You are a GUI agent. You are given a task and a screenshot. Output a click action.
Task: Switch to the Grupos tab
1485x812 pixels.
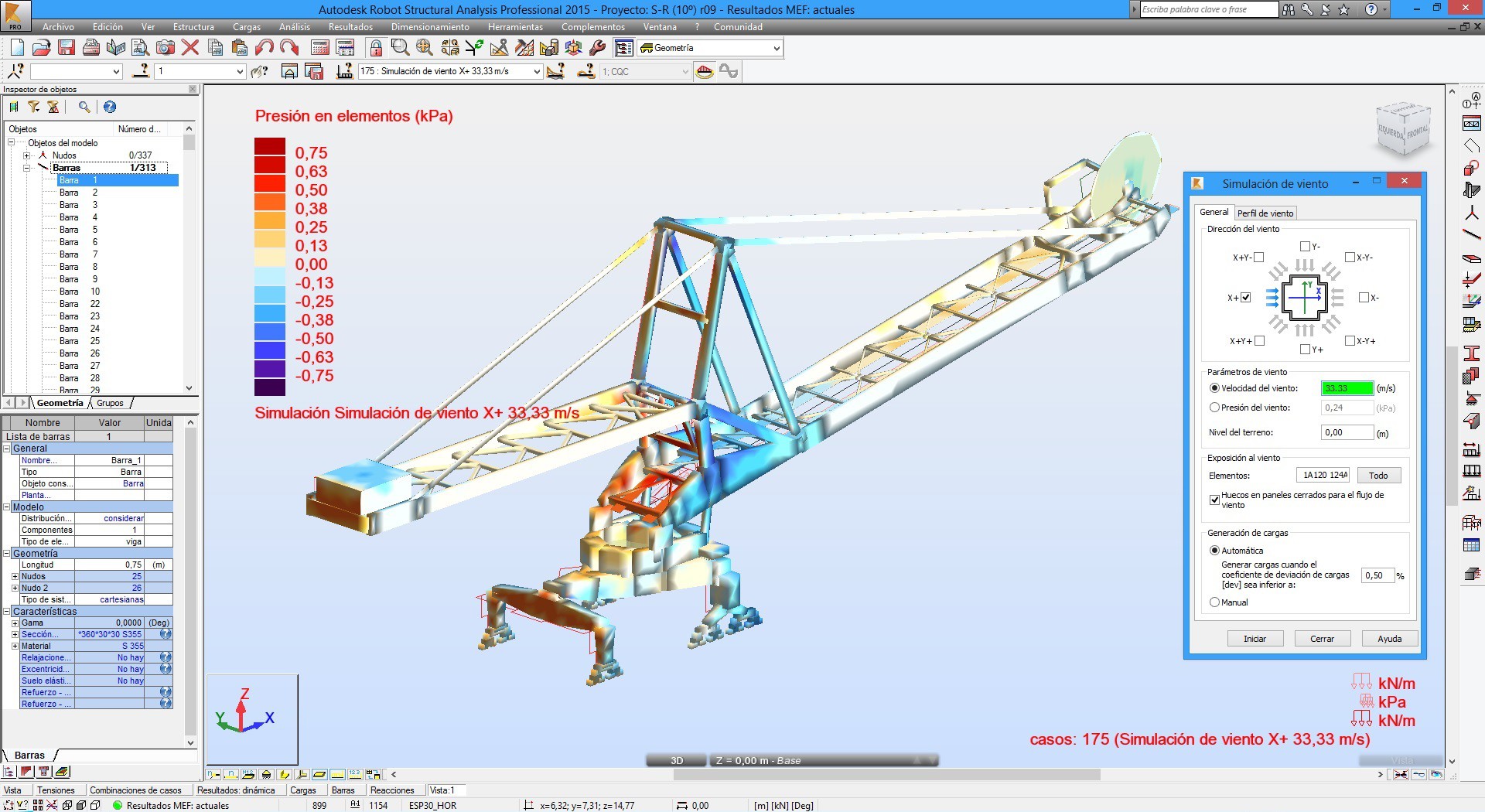tap(110, 403)
